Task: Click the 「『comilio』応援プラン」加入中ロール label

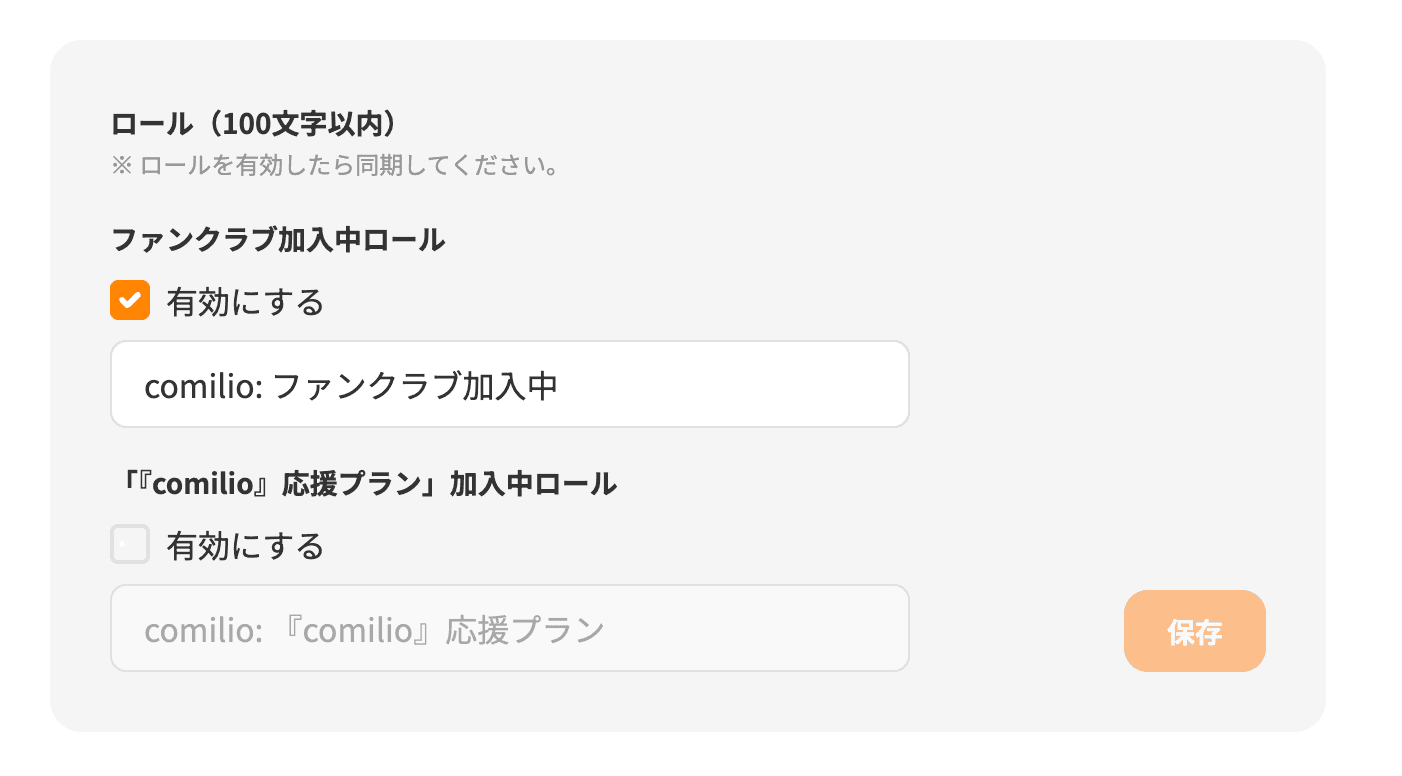Action: 364,484
